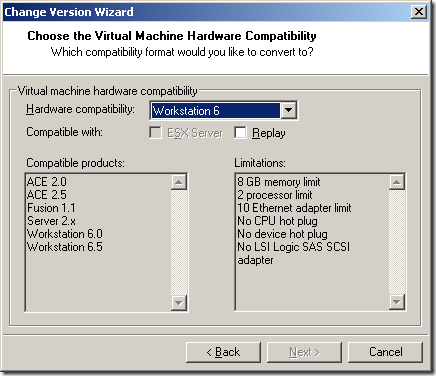Select Workstation 6.0 in Compatible products

pyautogui.click(x=65, y=234)
